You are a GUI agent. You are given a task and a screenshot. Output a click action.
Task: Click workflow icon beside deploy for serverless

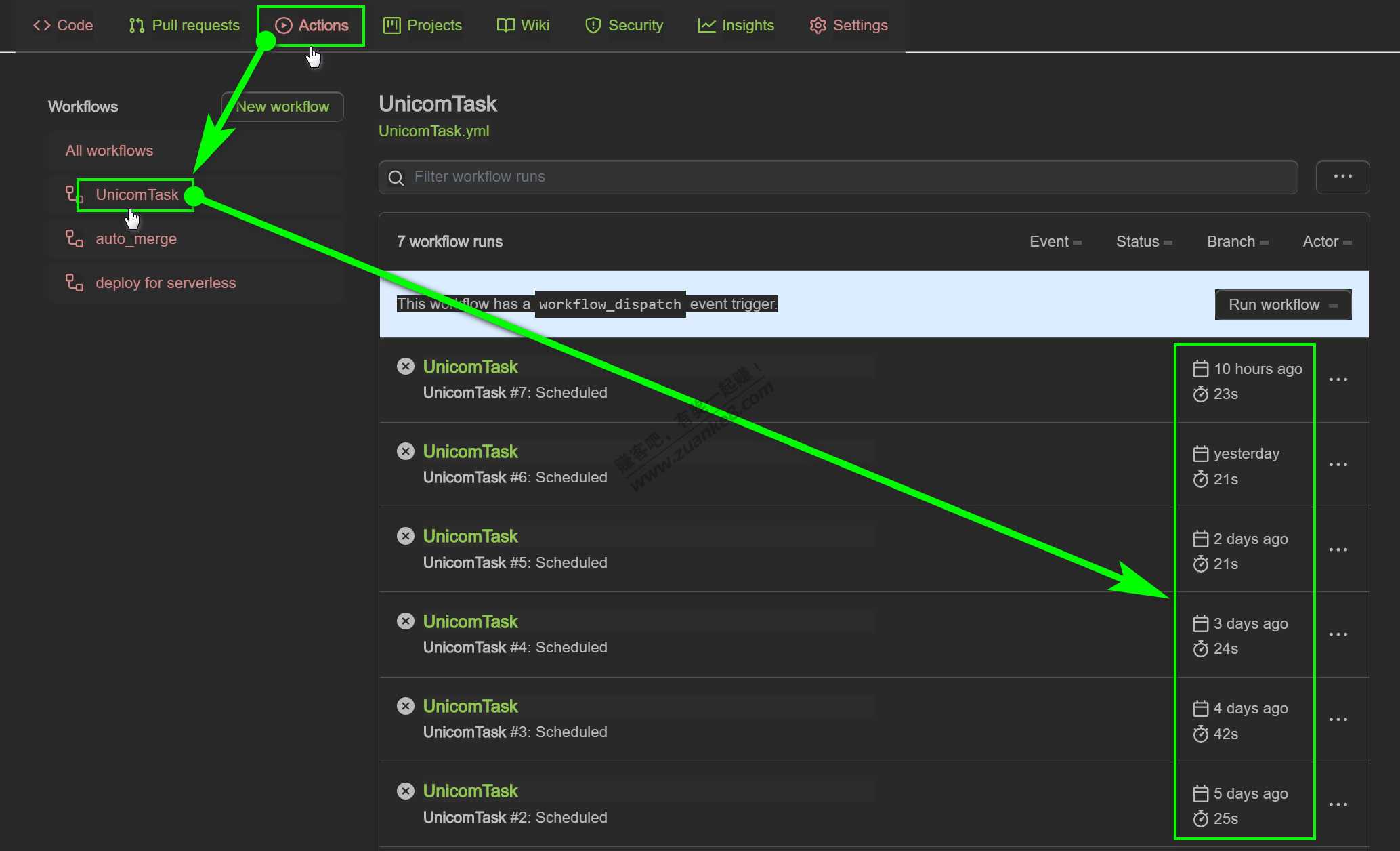pyautogui.click(x=75, y=283)
